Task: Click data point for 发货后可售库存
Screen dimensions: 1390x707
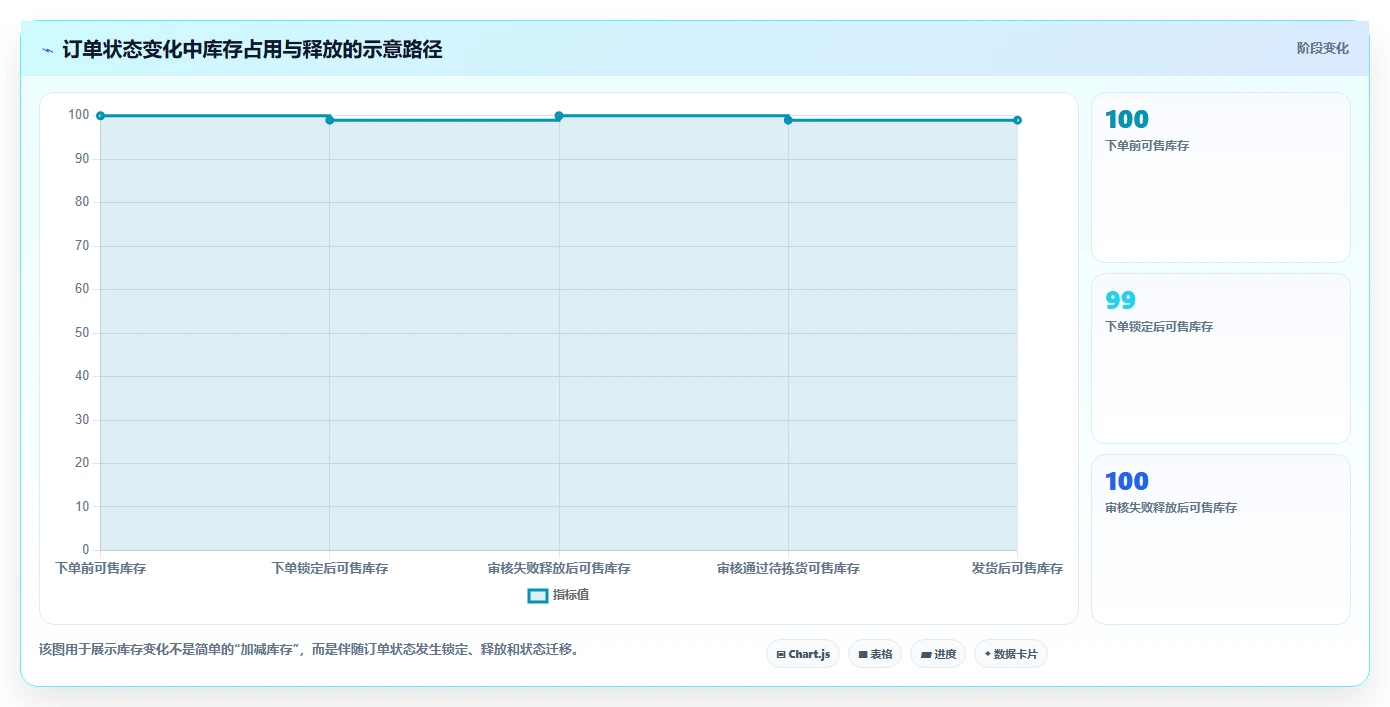Action: pos(1017,120)
